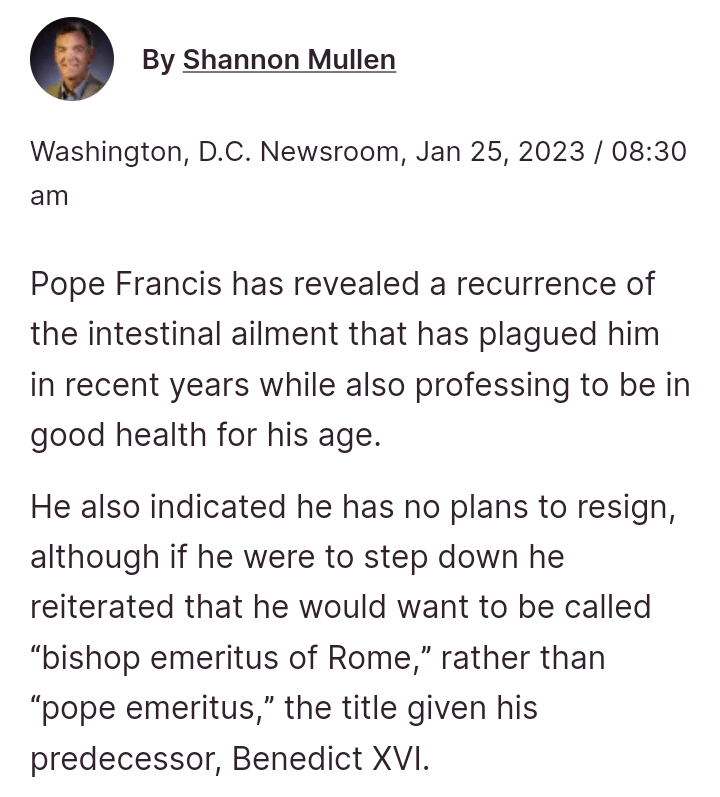720x797 pixels.
Task: Click the "Washington, D.C. Newsroom" dateline text
Action: click(217, 152)
